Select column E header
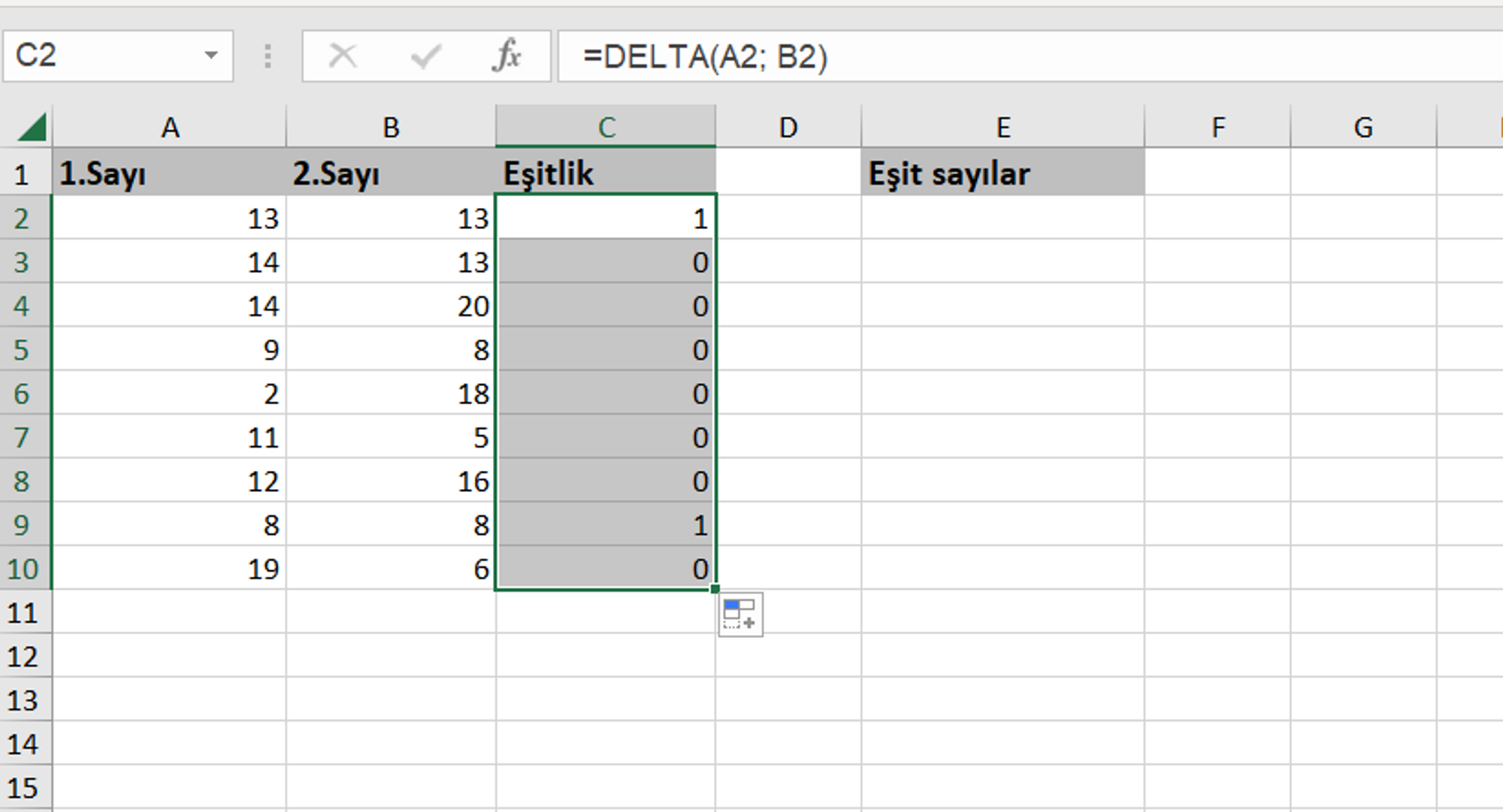The width and height of the screenshot is (1503, 812). [1003, 127]
